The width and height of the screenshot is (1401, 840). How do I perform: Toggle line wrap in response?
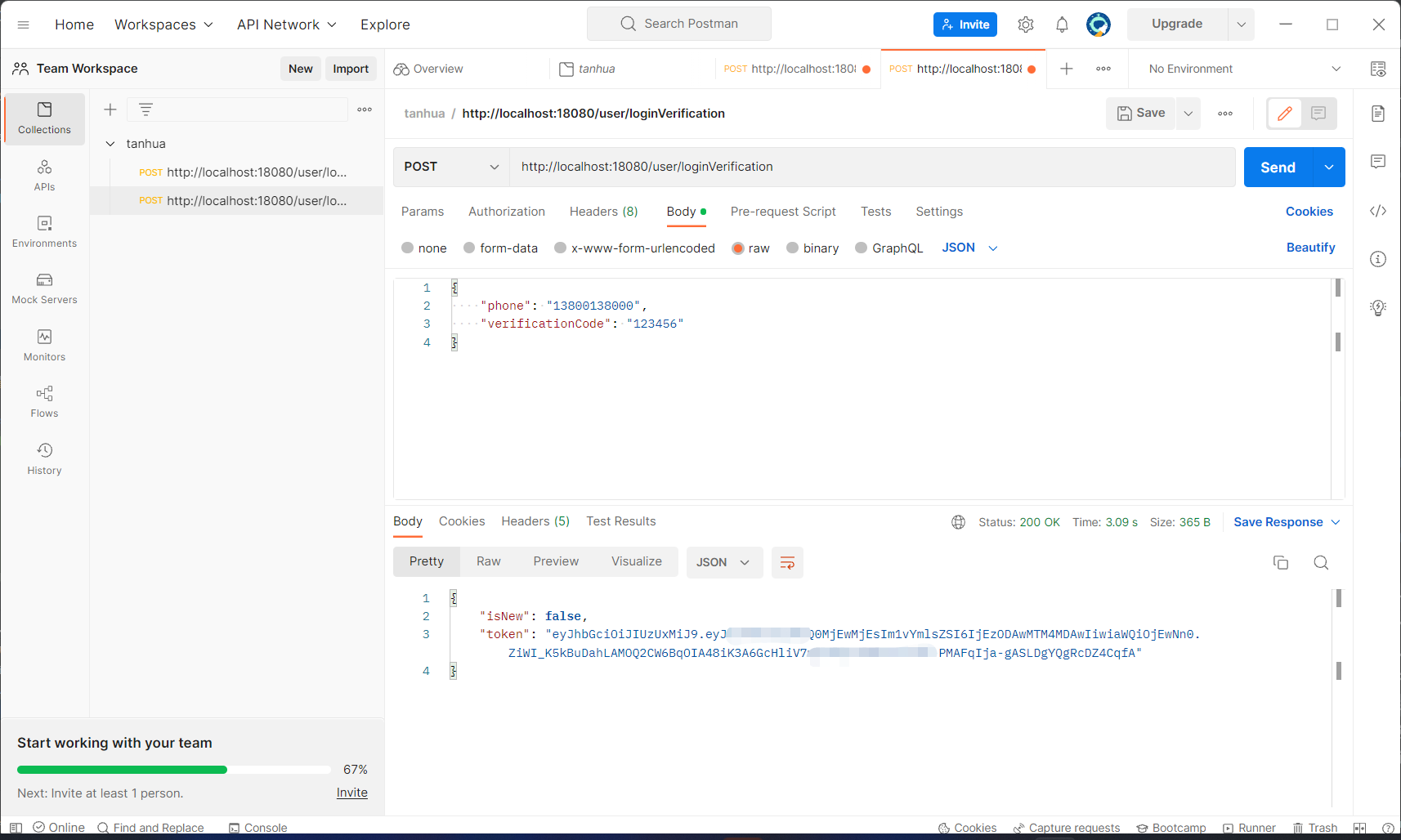pyautogui.click(x=787, y=562)
